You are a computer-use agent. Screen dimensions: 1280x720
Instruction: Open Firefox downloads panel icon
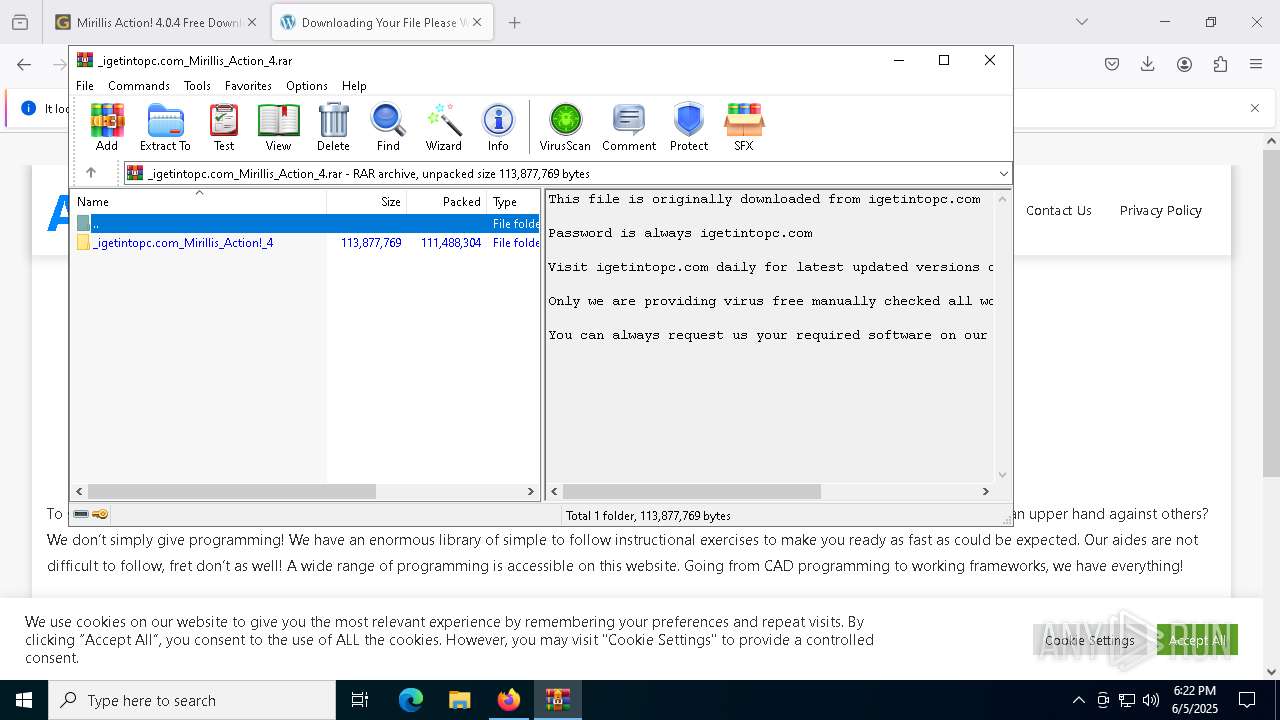click(1148, 64)
